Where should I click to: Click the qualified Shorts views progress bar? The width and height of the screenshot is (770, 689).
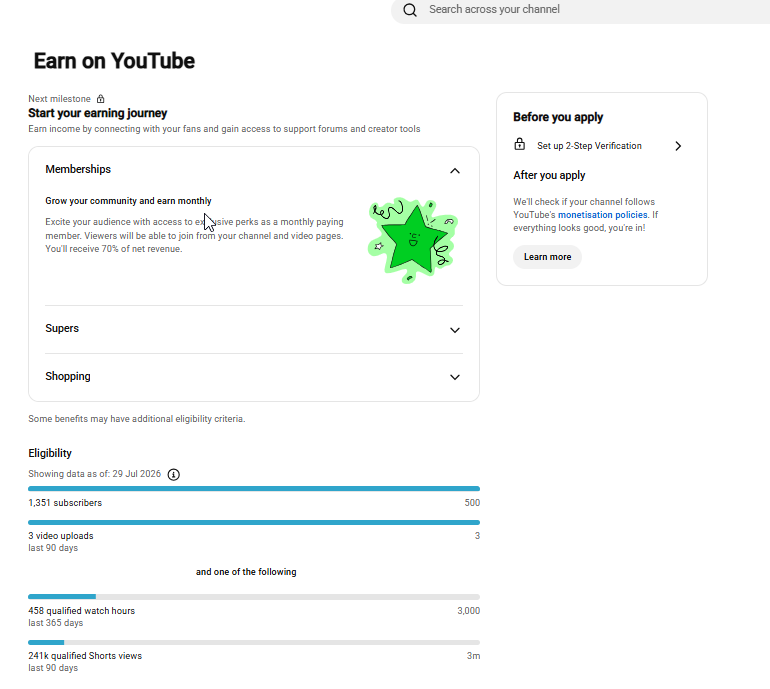(254, 642)
